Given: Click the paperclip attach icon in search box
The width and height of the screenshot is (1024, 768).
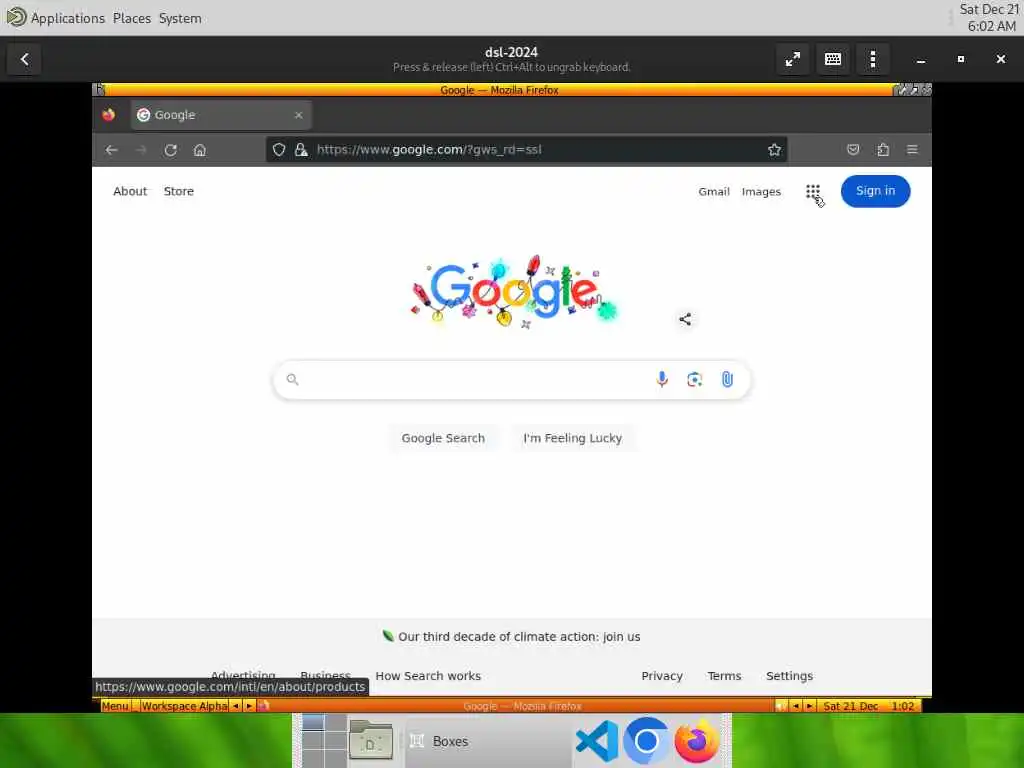Looking at the screenshot, I should tap(727, 379).
